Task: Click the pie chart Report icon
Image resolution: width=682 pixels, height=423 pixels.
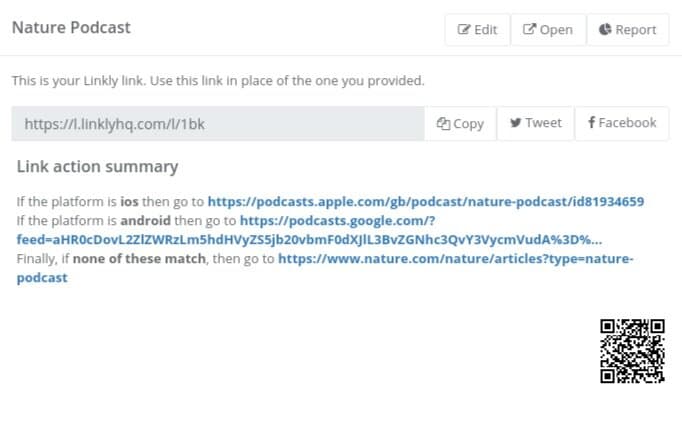Action: pos(605,30)
